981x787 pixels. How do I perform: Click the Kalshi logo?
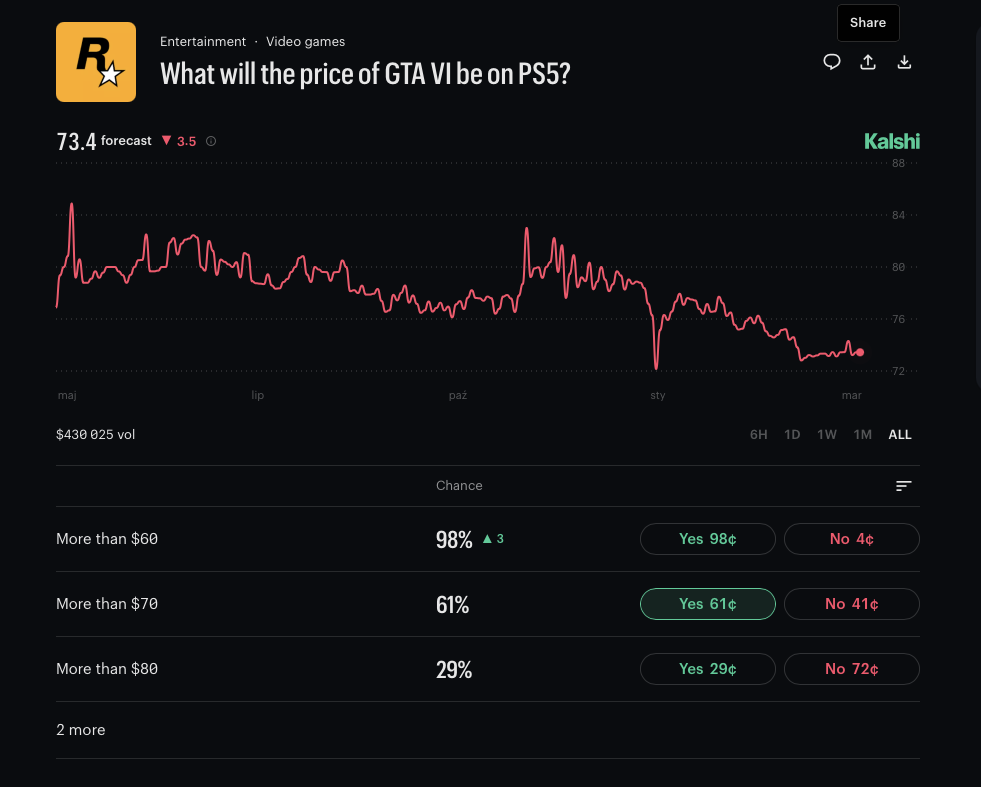891,141
